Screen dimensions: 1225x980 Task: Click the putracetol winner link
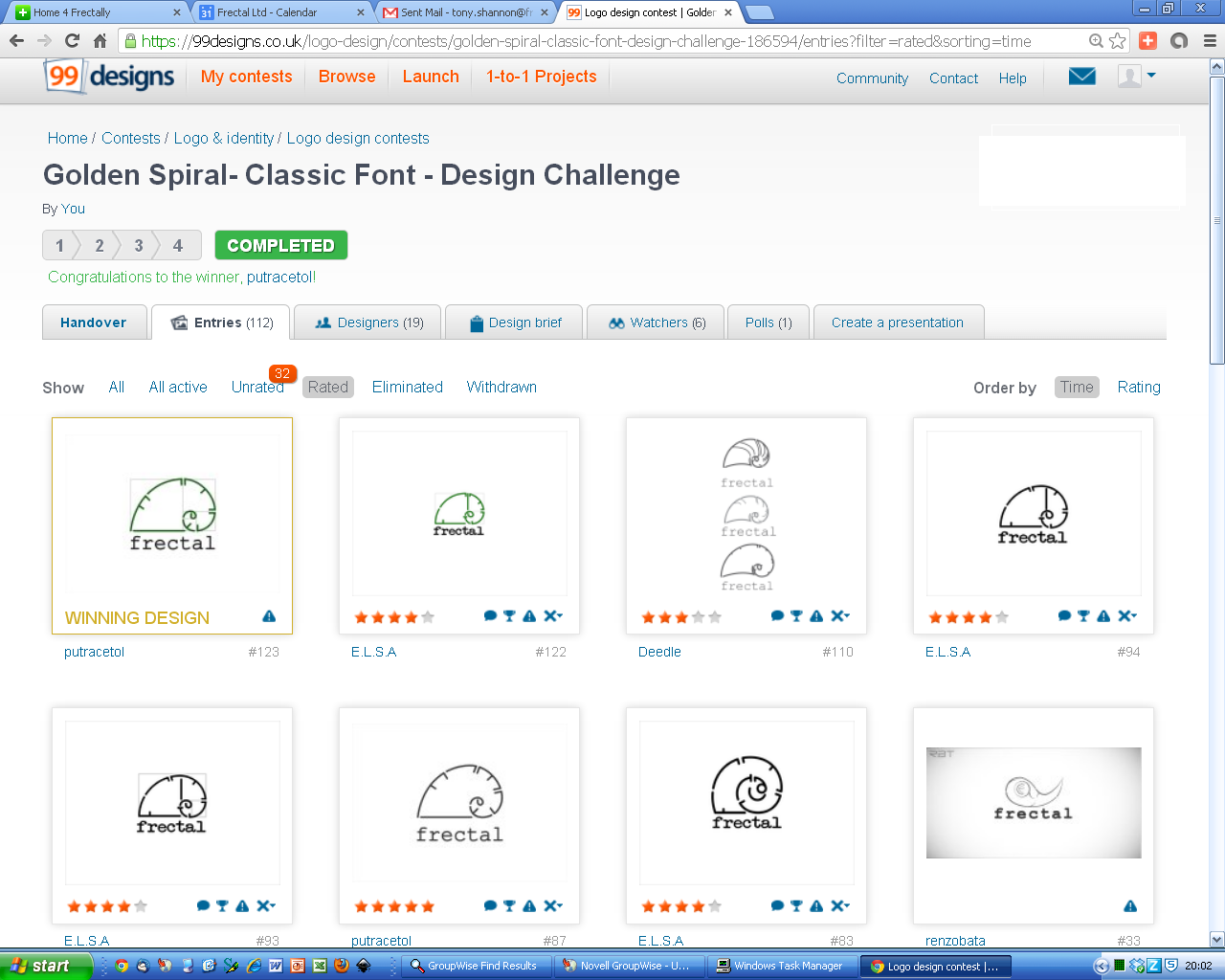click(280, 278)
